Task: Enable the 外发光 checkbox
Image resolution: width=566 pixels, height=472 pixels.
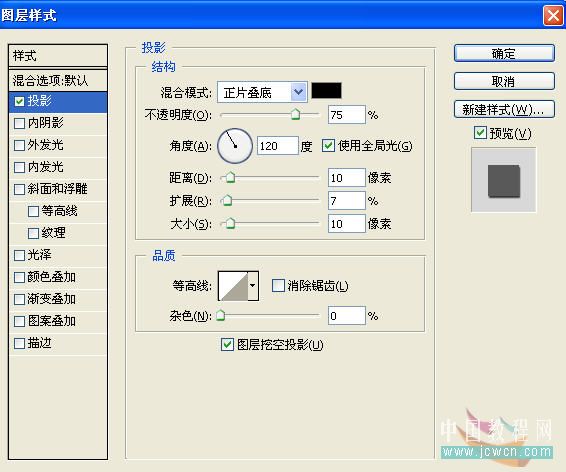Action: [x=19, y=145]
